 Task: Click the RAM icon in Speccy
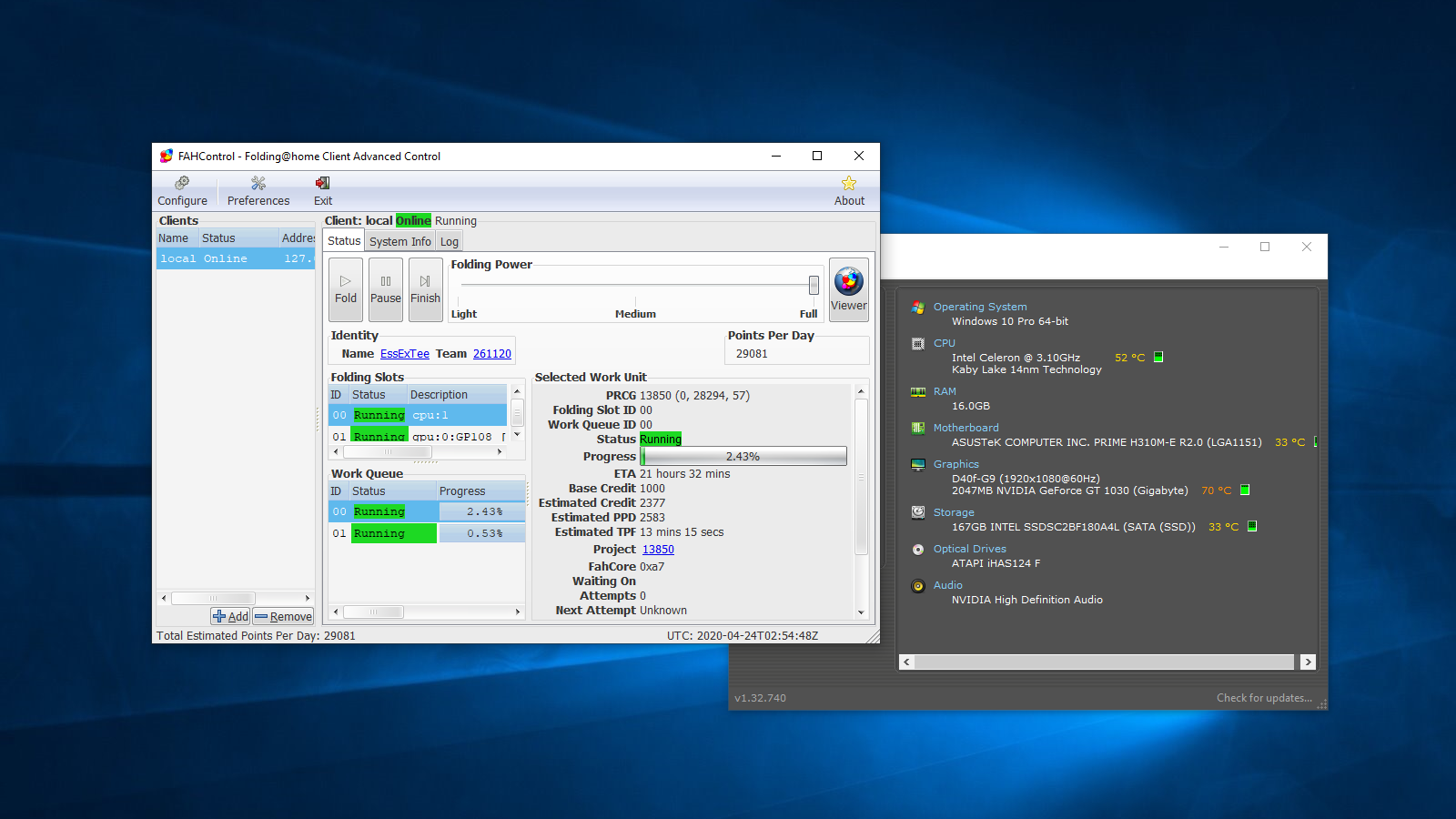pos(918,392)
